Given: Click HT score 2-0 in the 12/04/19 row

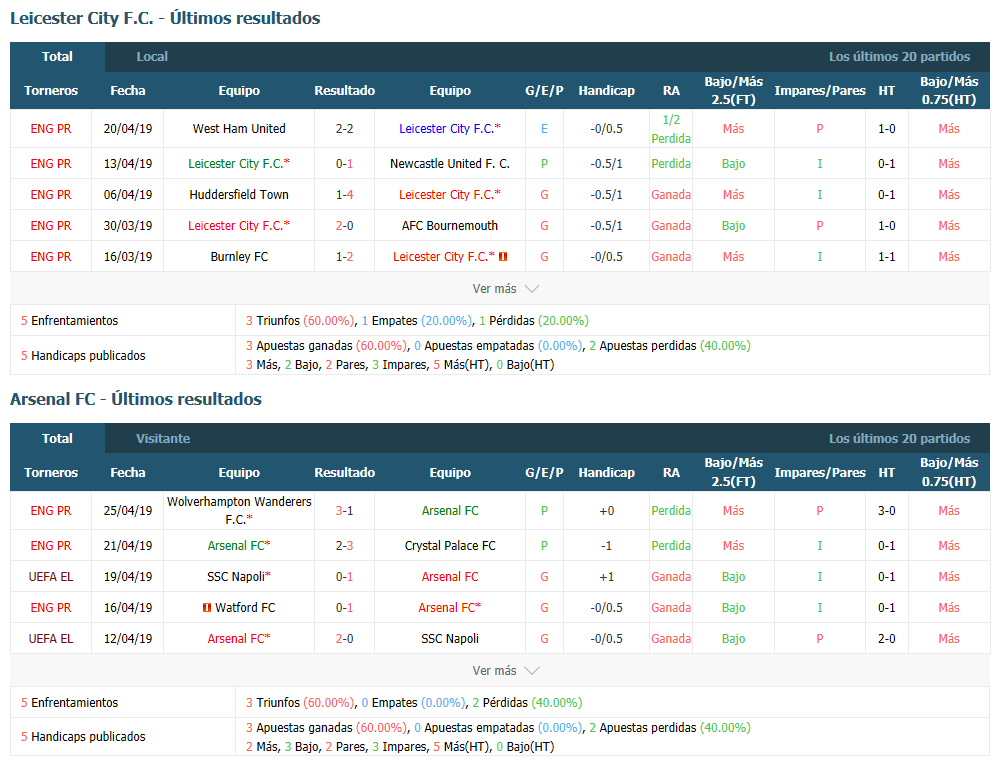Looking at the screenshot, I should click(x=887, y=638).
